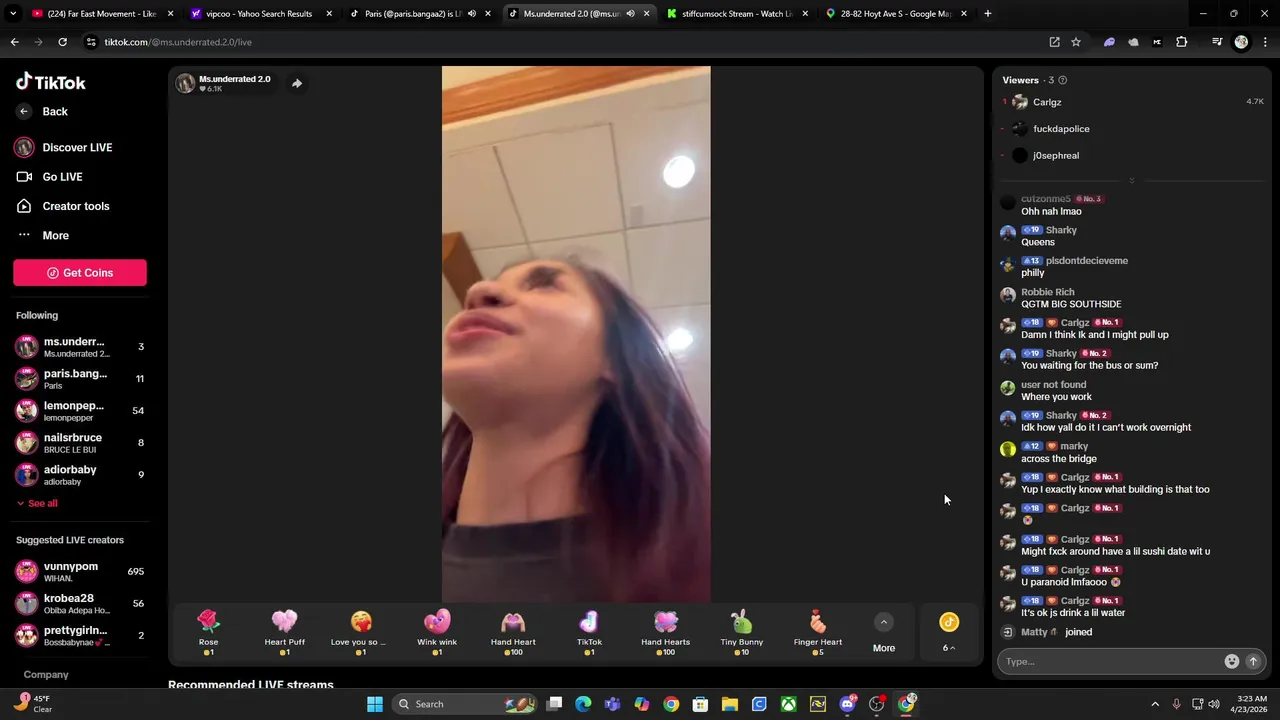This screenshot has height=720, width=1280.
Task: Open the volume control in system tray
Action: (1214, 704)
